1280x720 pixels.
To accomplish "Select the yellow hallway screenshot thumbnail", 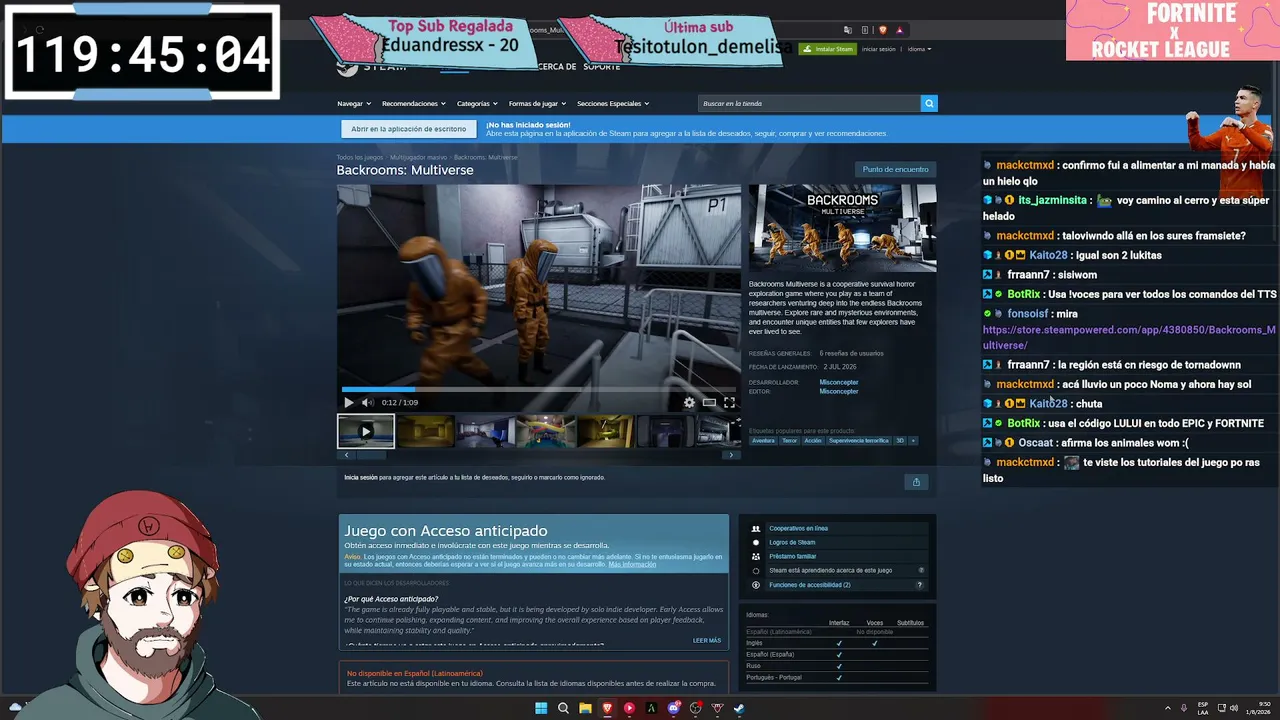I will tap(425, 432).
